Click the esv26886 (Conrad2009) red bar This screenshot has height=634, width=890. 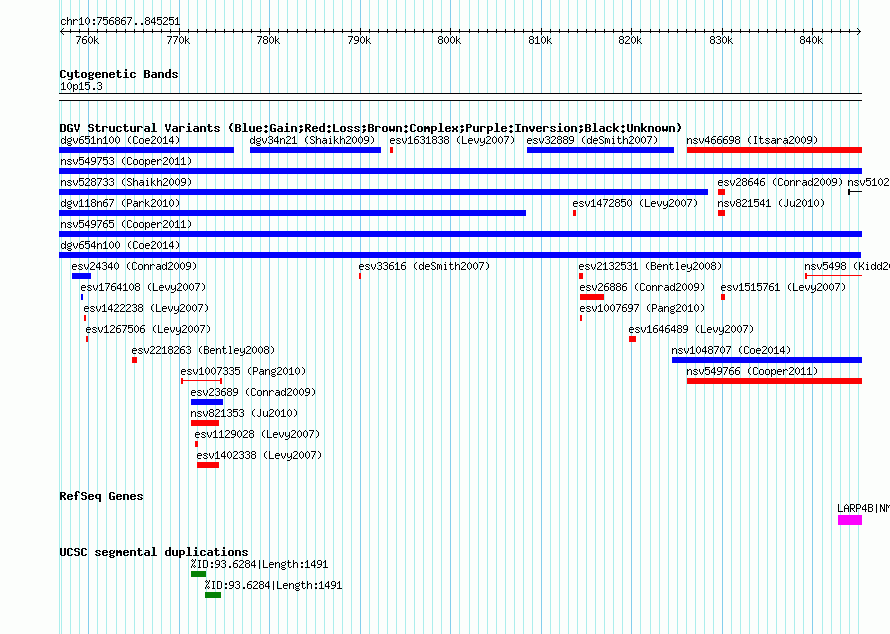(591, 297)
